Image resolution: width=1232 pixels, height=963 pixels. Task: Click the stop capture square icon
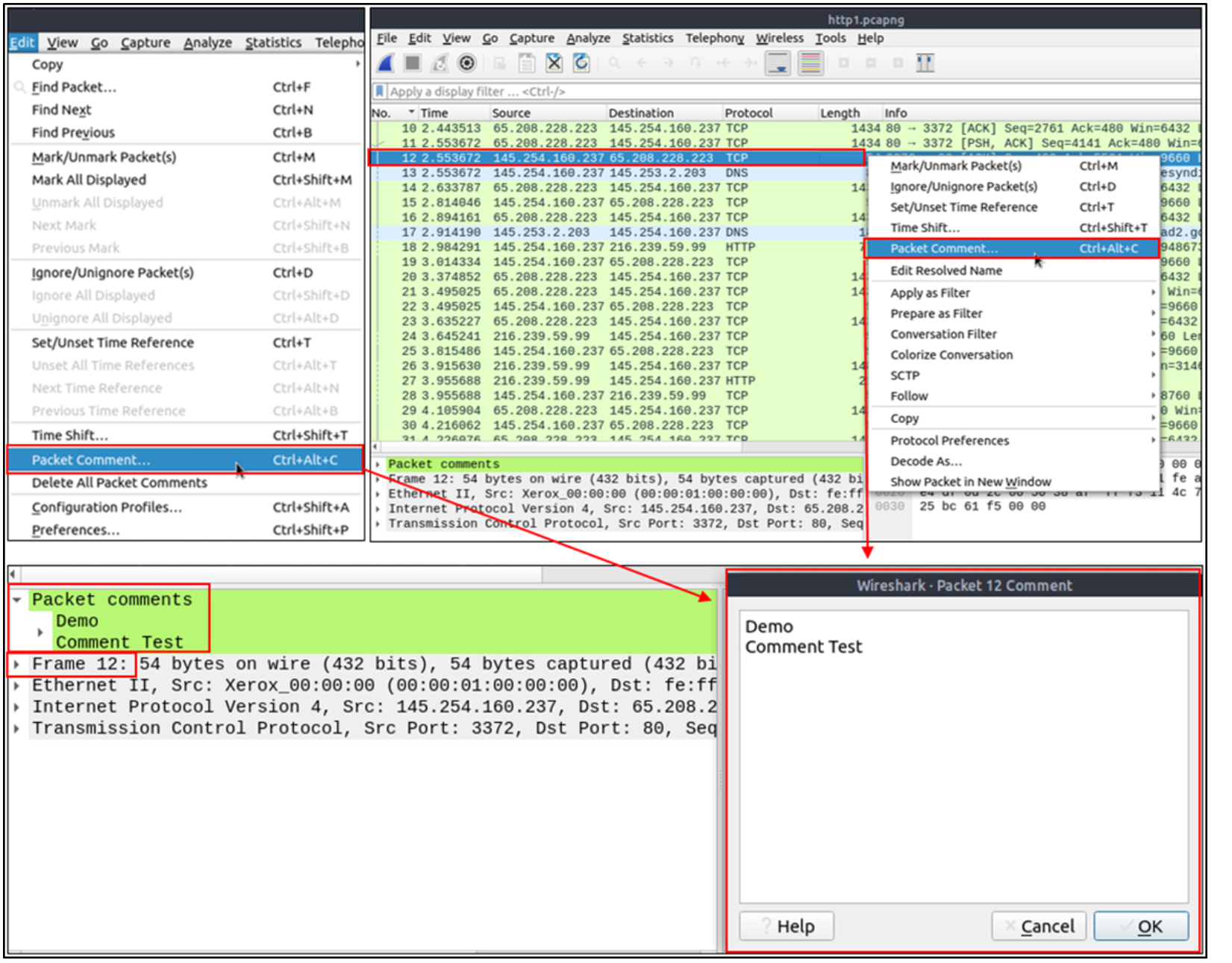pos(413,63)
